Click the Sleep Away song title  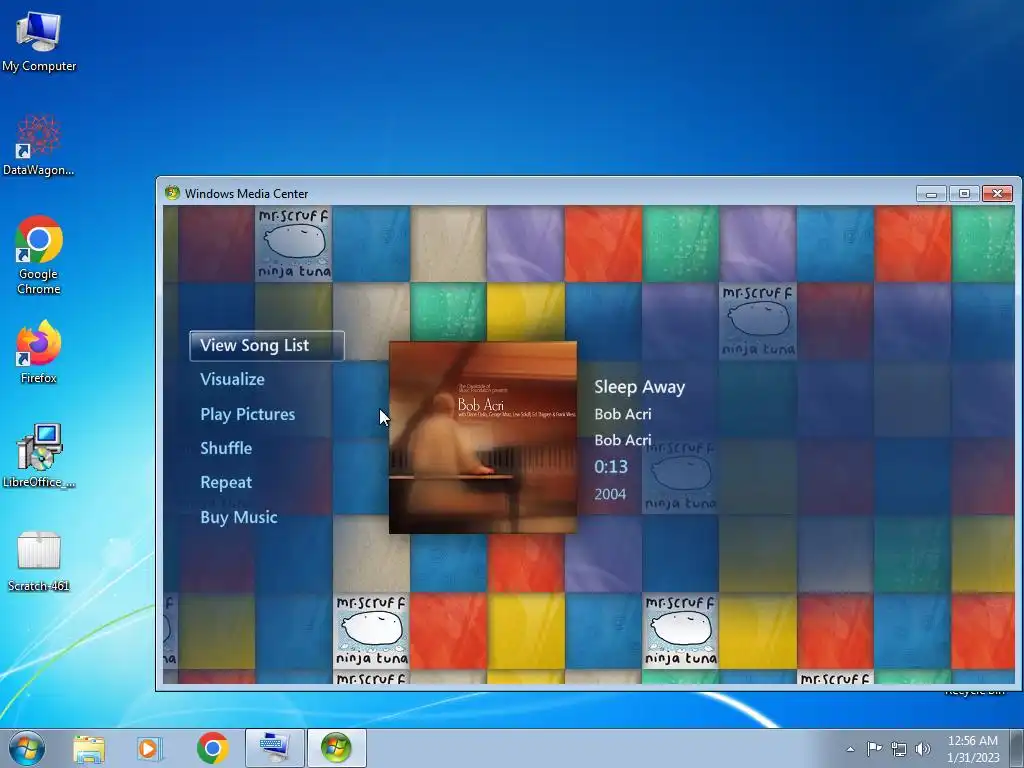639,387
